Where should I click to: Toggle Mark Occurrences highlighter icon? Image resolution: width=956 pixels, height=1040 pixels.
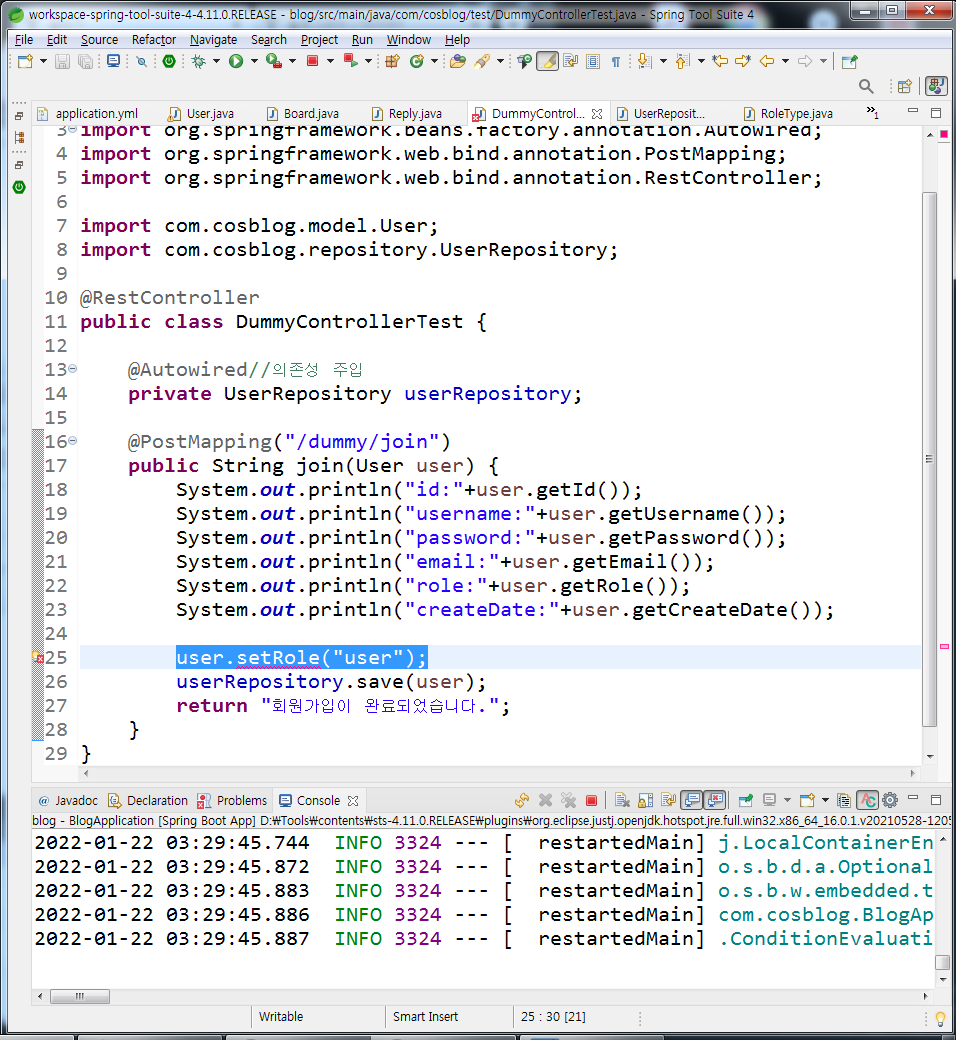pyautogui.click(x=547, y=62)
